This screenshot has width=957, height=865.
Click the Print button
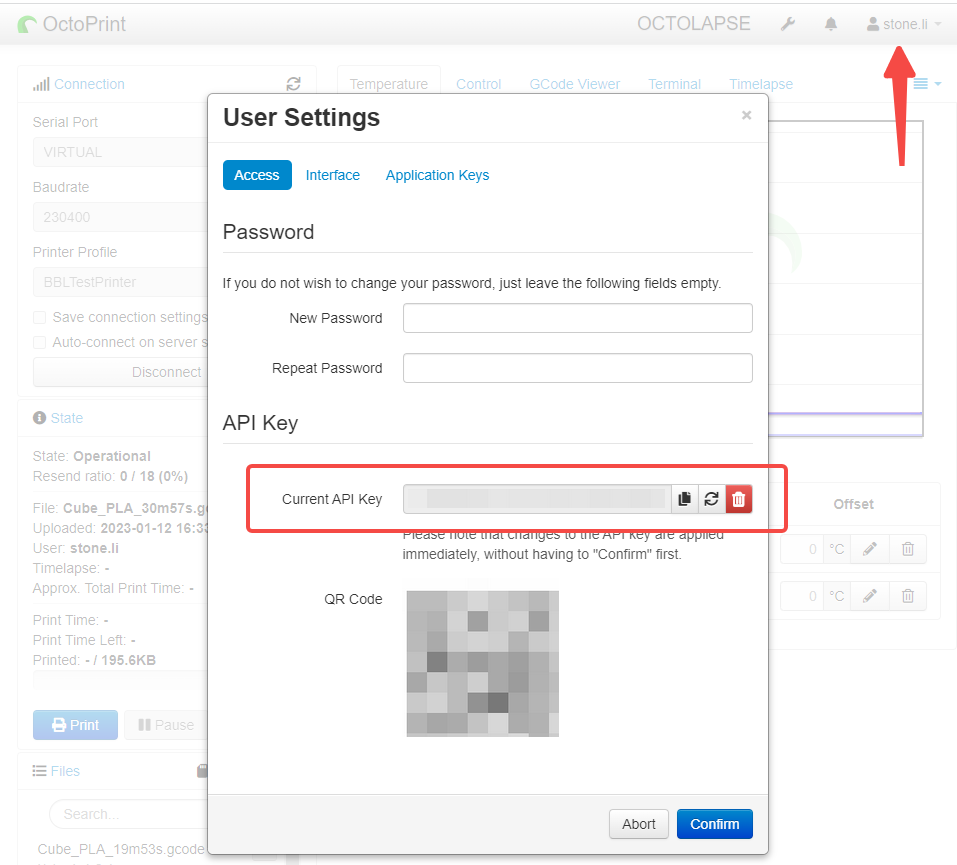tap(75, 725)
